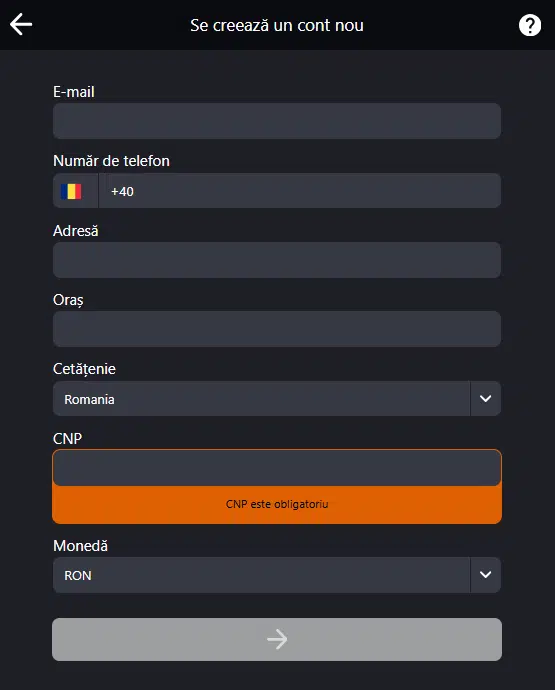Open the RON currency selection

point(261,575)
